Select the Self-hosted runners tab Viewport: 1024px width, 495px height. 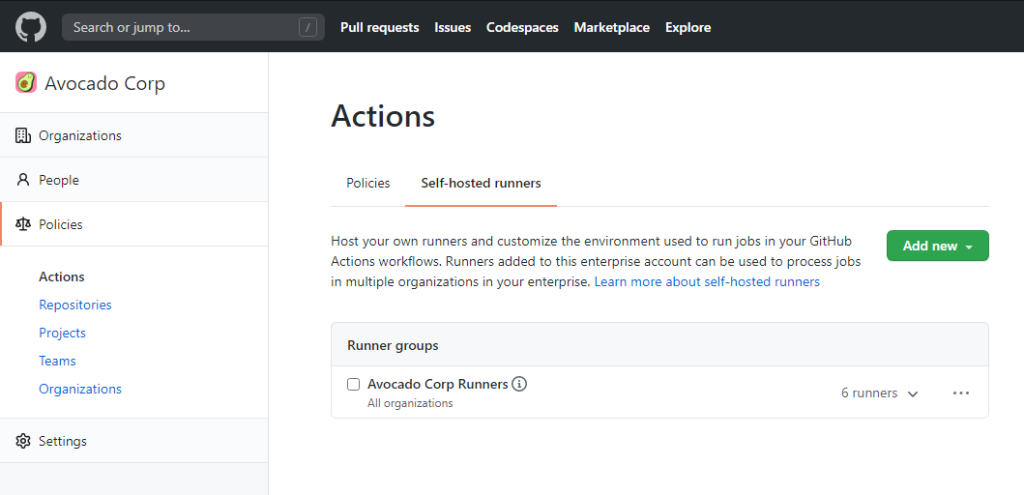pos(481,183)
